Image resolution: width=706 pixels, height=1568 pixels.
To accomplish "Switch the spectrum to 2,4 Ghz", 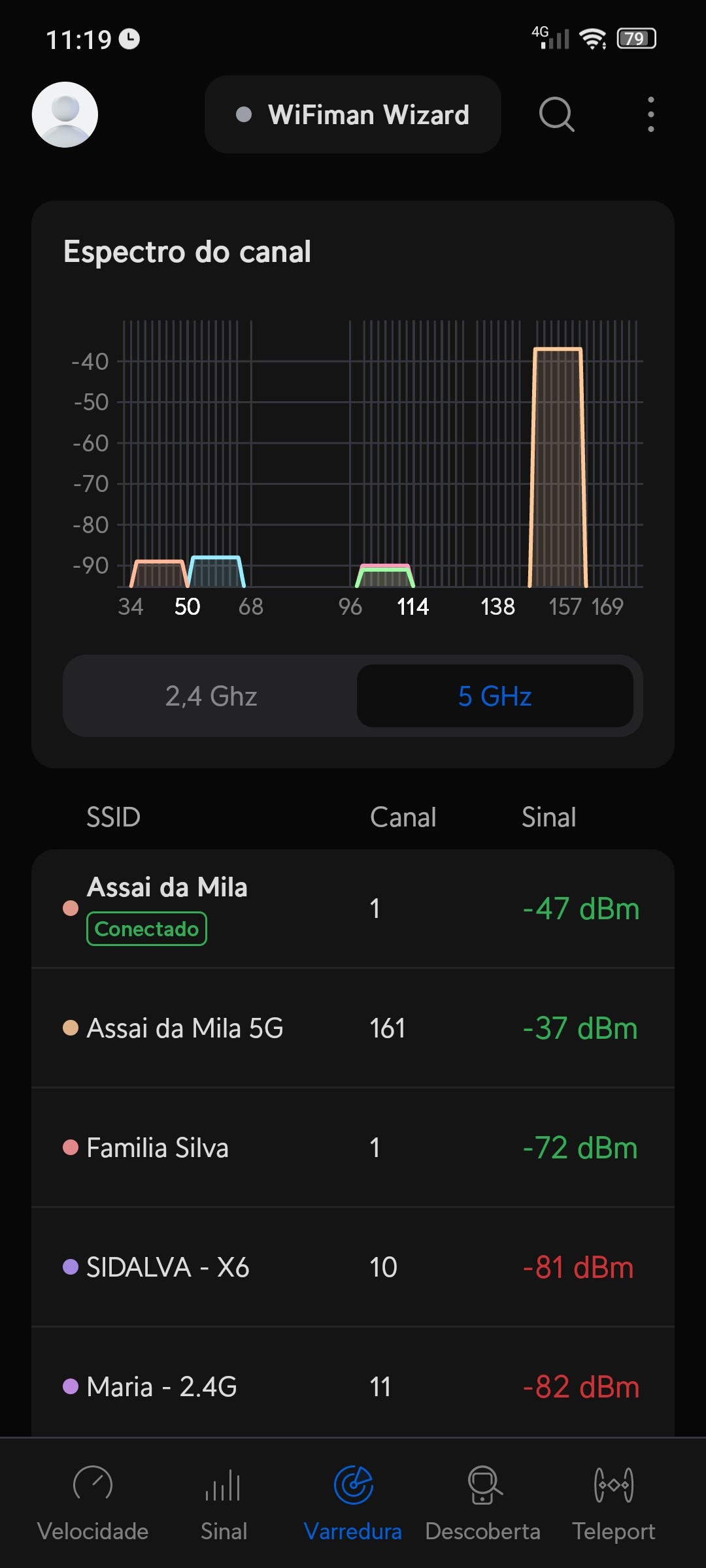I will point(210,696).
